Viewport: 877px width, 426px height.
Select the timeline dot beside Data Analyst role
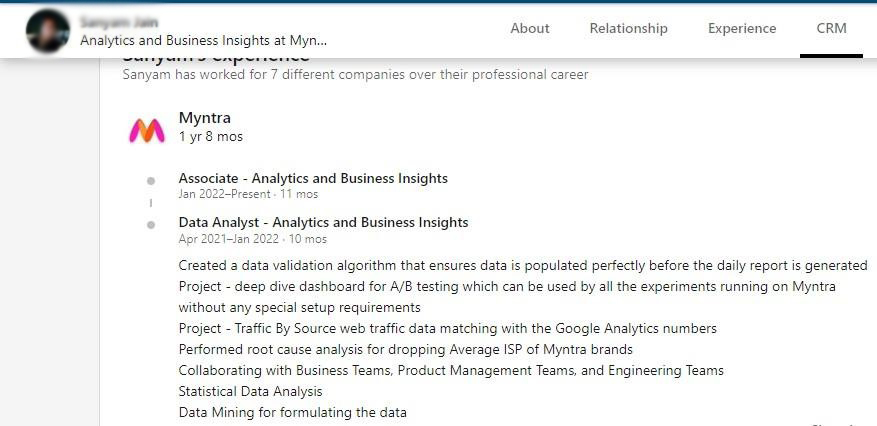point(151,225)
